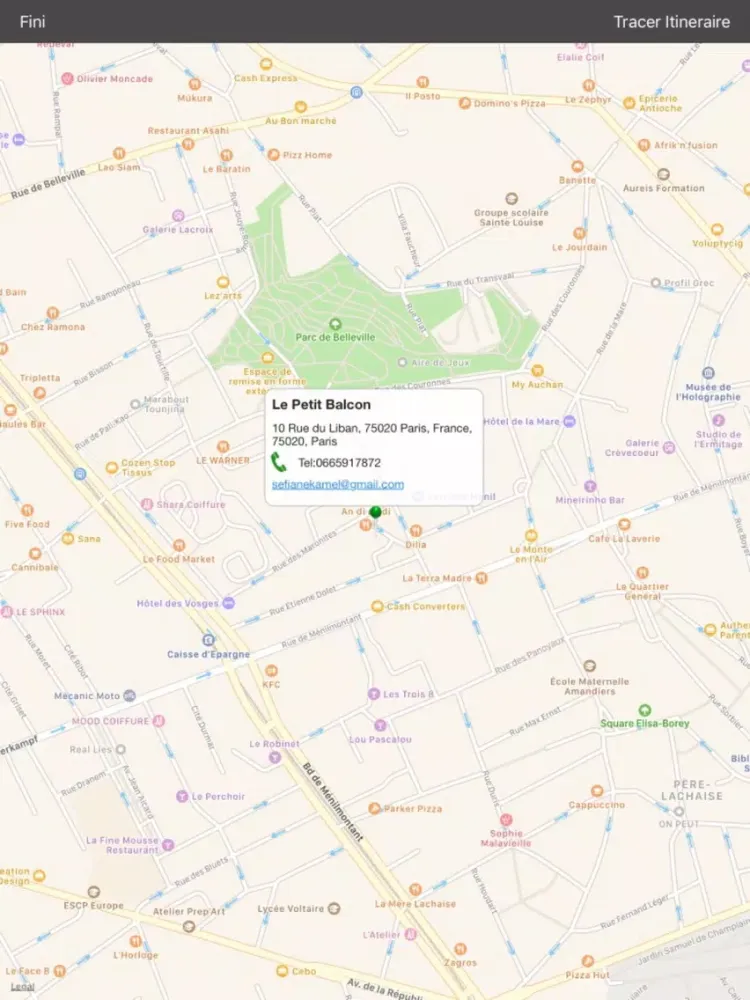Tap the Minelrinho Bar icon
The height and width of the screenshot is (1000, 750).
(590, 486)
